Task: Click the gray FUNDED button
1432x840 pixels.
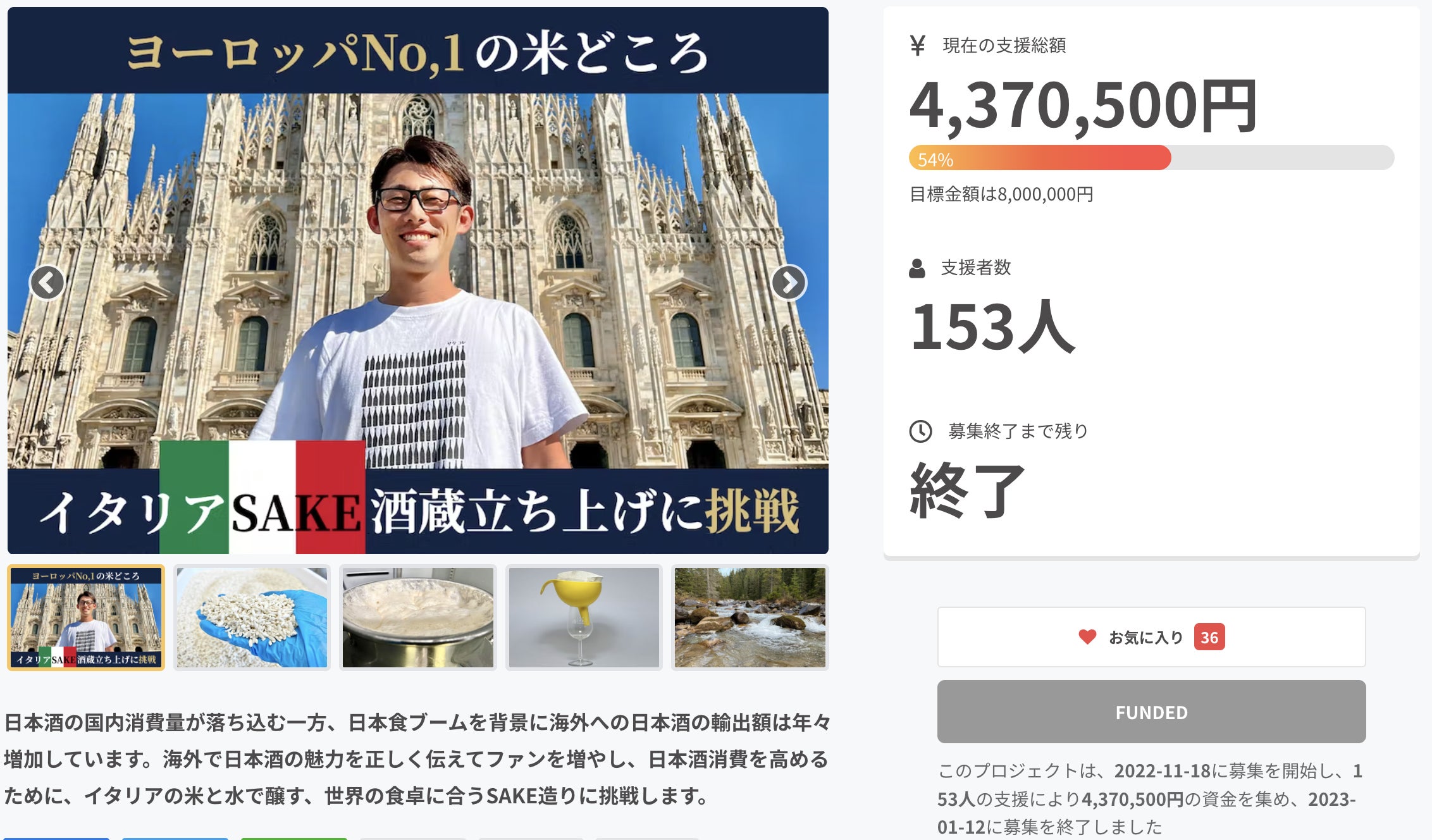Action: [x=1151, y=712]
